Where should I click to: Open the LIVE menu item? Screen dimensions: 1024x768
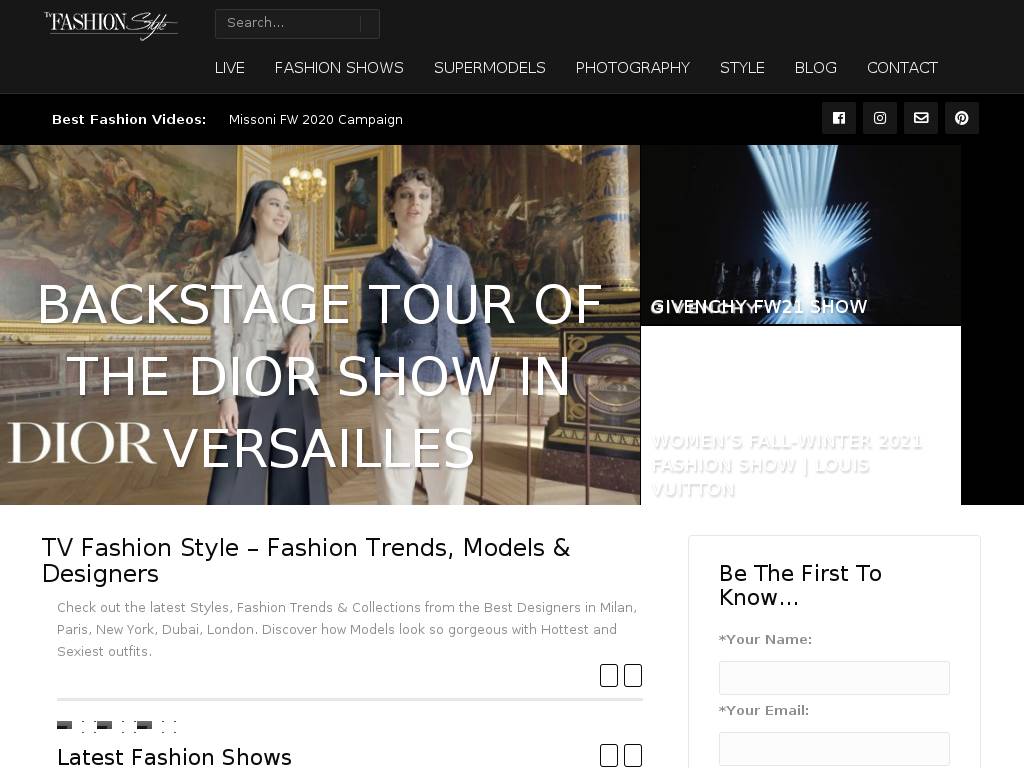point(229,68)
